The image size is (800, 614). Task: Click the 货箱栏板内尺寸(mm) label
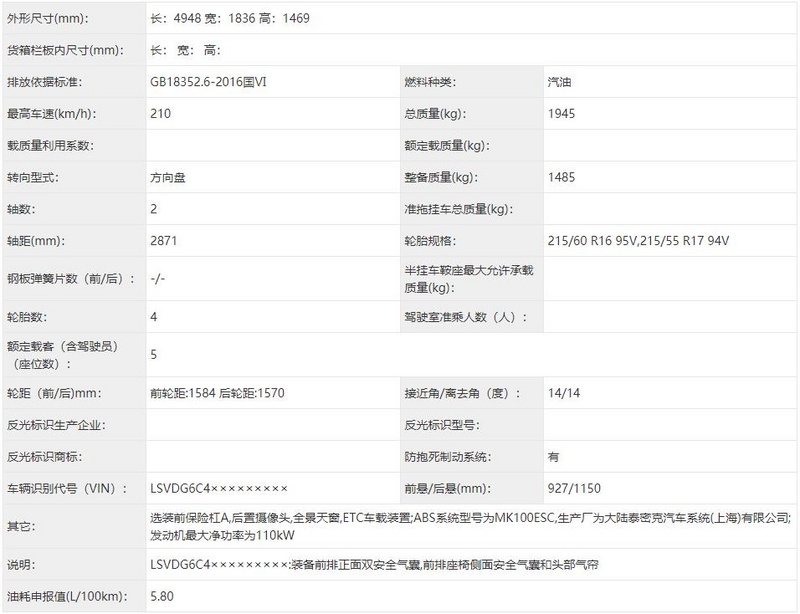[x=65, y=50]
